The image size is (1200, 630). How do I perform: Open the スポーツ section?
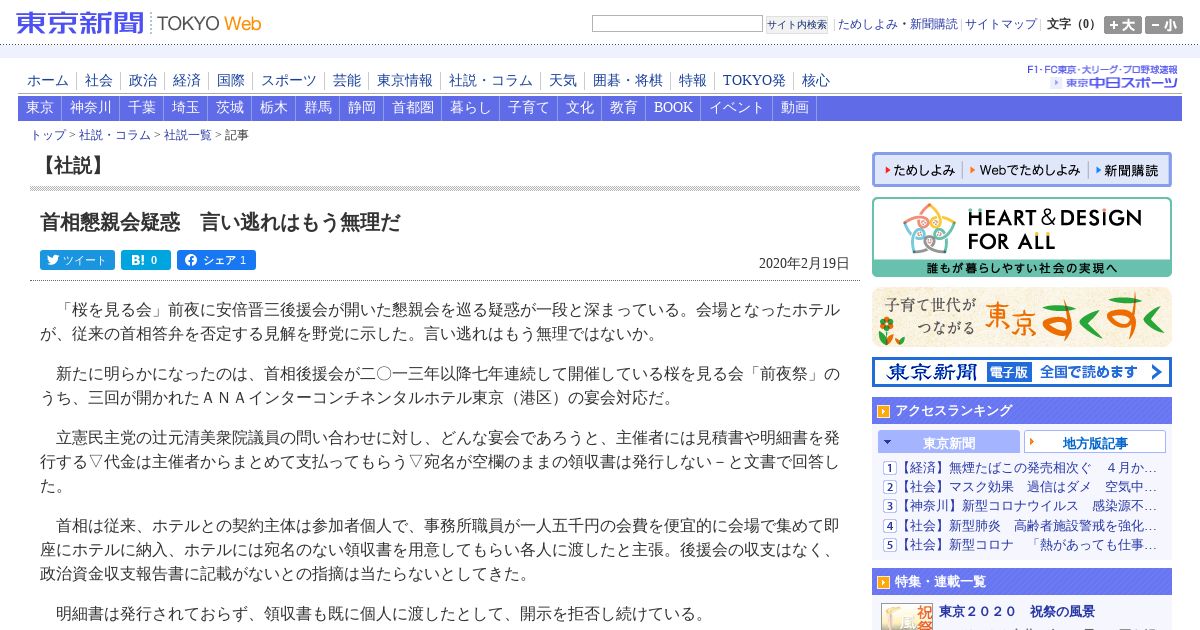289,80
